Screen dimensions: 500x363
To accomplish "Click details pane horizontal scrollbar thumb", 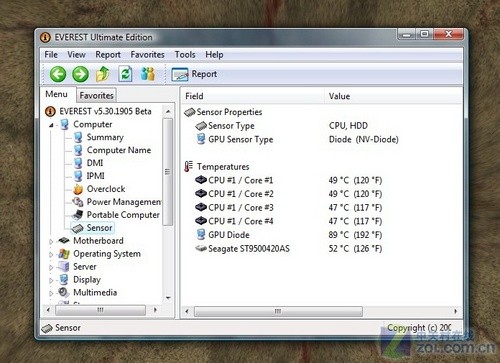I will point(278,311).
